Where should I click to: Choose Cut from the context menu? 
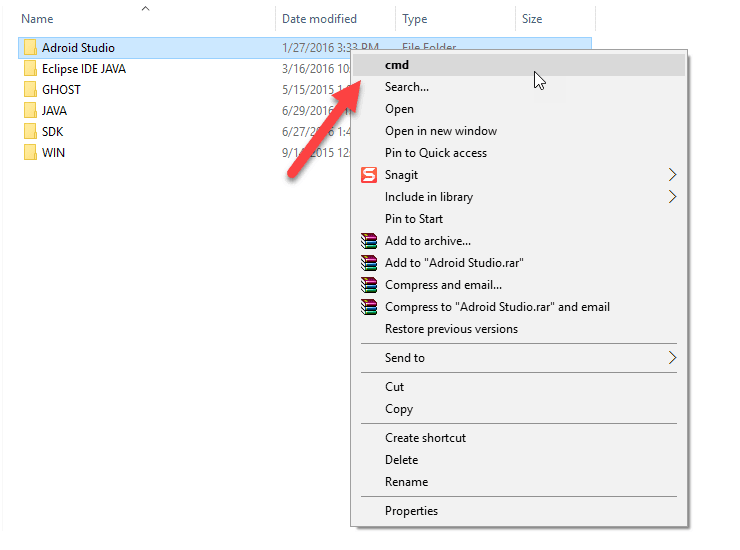(519, 387)
